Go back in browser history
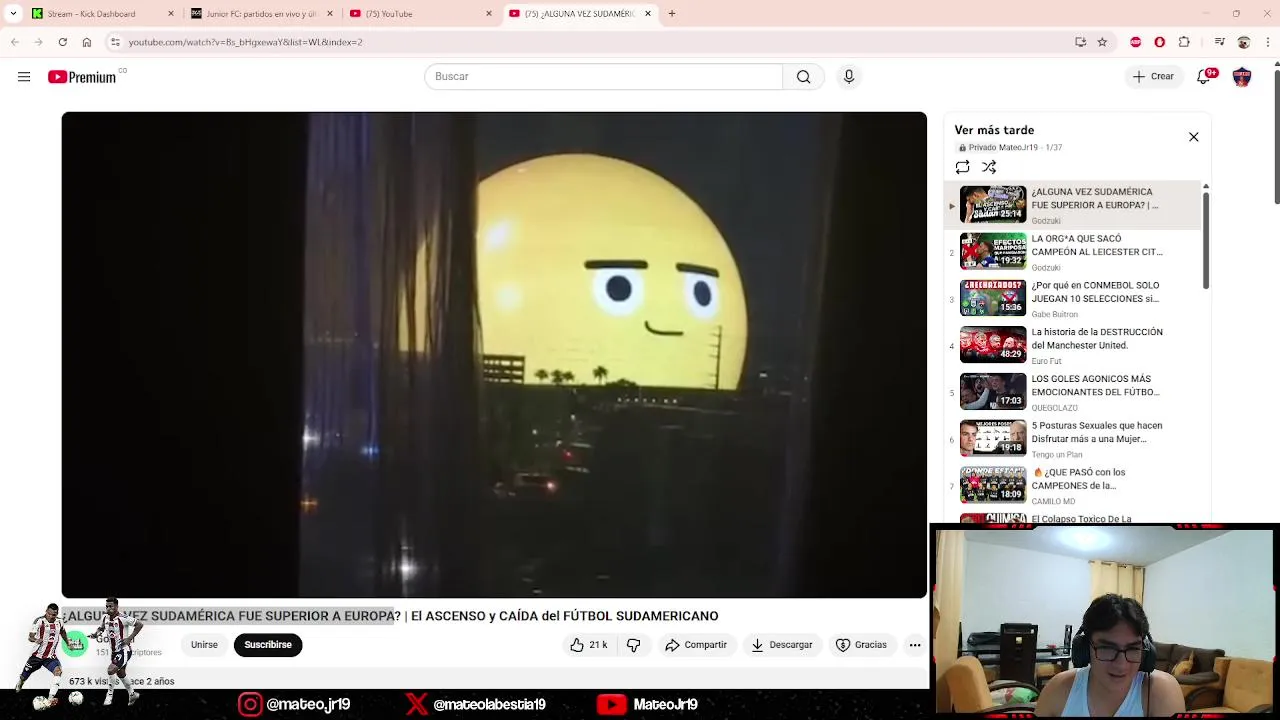Screen dimensions: 1280x720 [x=15, y=42]
